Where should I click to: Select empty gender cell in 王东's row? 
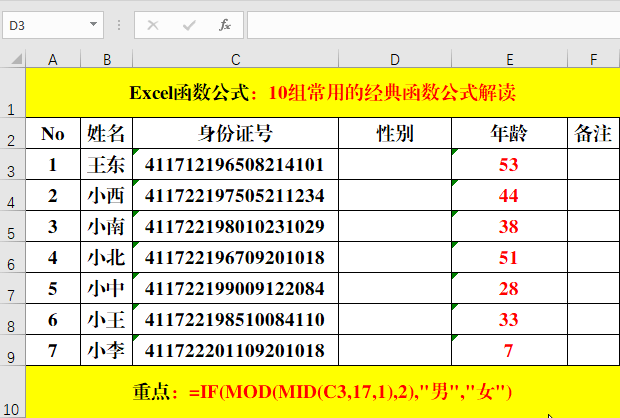point(395,165)
